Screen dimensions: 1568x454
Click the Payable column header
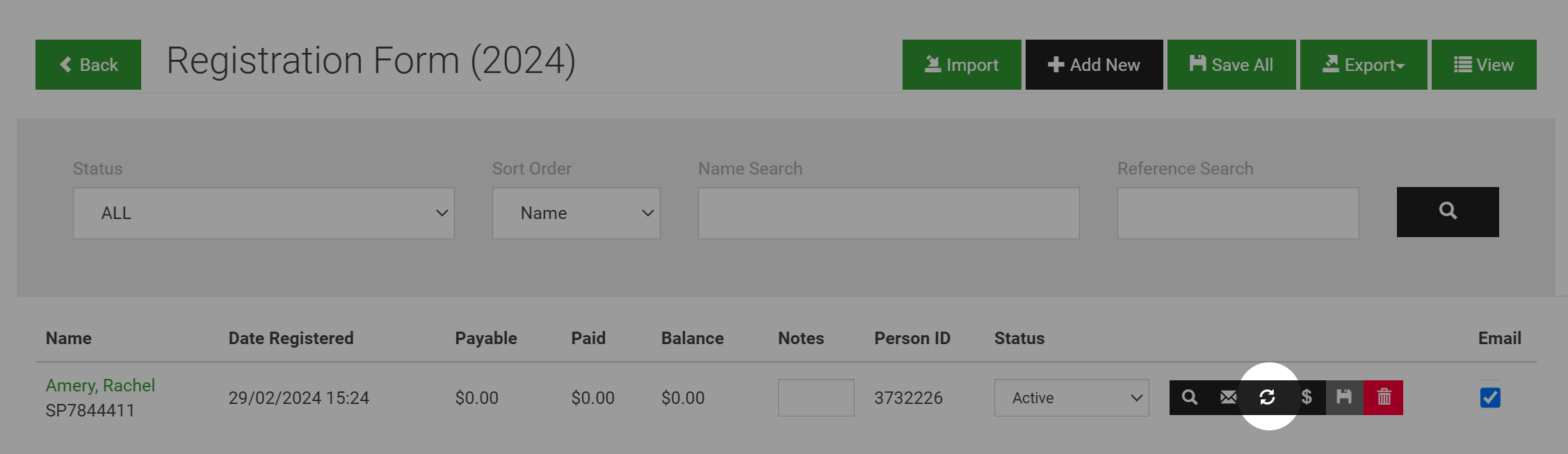(x=486, y=338)
